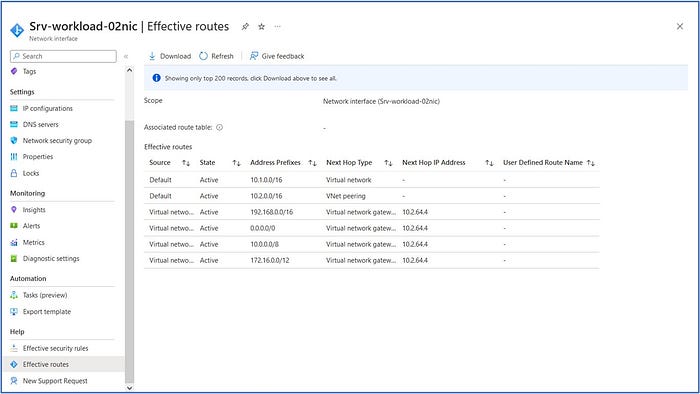Screen dimensions: 700x394
Task: Click the Network security group shield icon
Action: tap(14, 141)
